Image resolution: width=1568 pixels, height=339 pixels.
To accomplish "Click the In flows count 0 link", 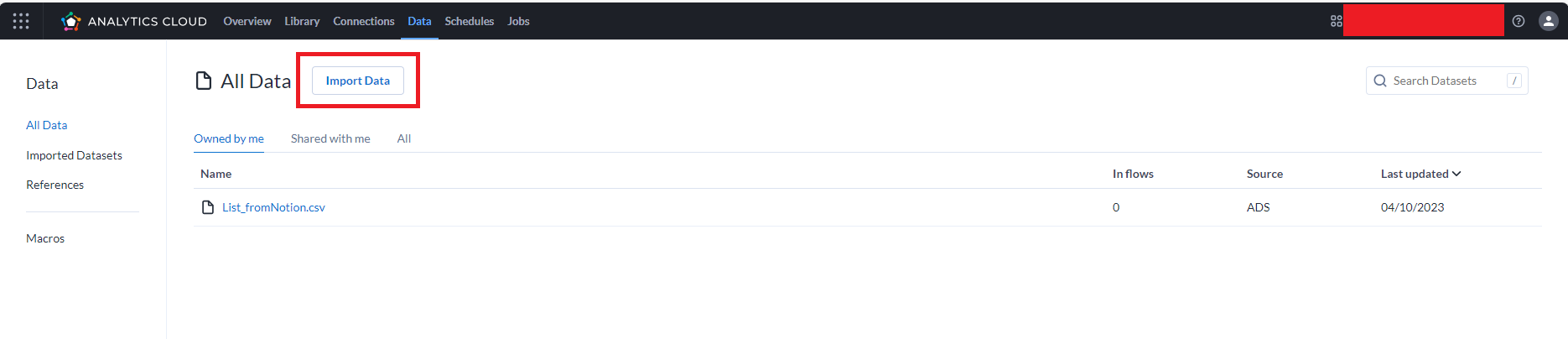I will (1116, 207).
